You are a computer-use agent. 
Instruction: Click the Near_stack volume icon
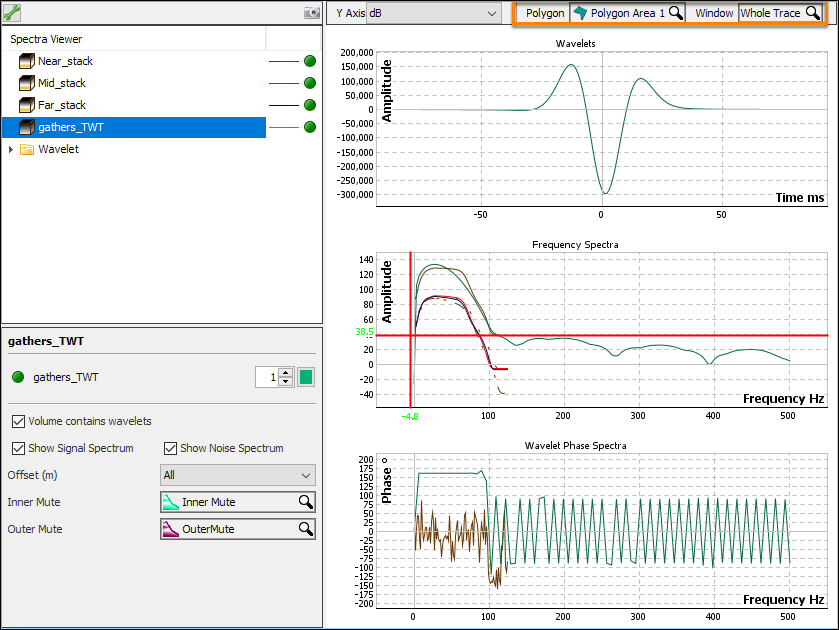tap(27, 61)
